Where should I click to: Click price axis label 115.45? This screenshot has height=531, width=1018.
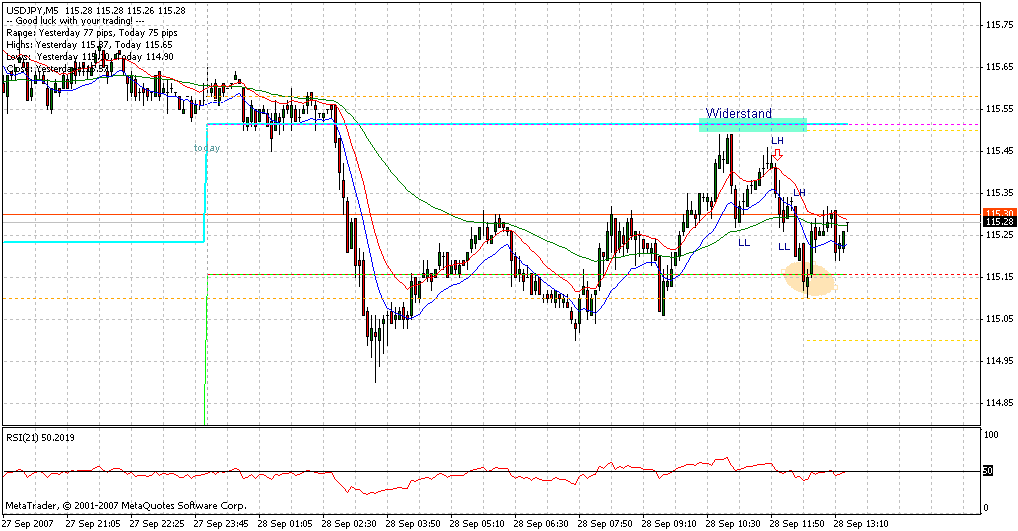click(x=999, y=151)
